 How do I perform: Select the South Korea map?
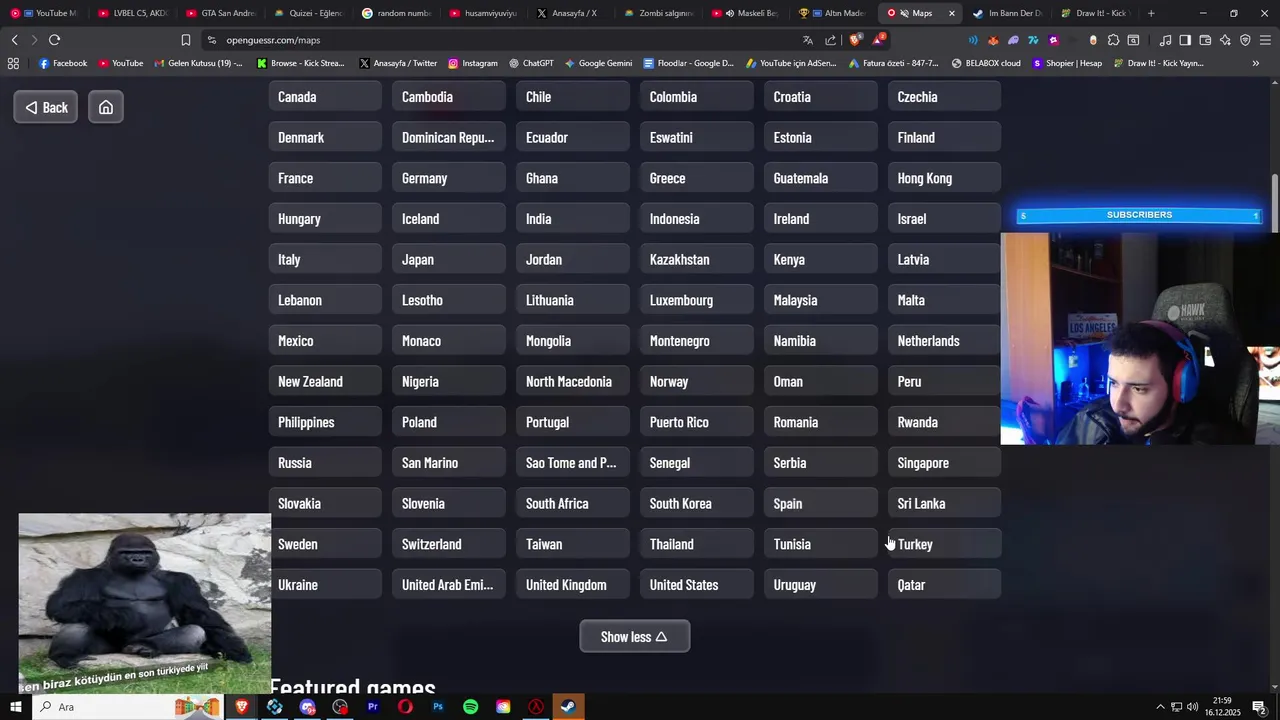tap(696, 503)
